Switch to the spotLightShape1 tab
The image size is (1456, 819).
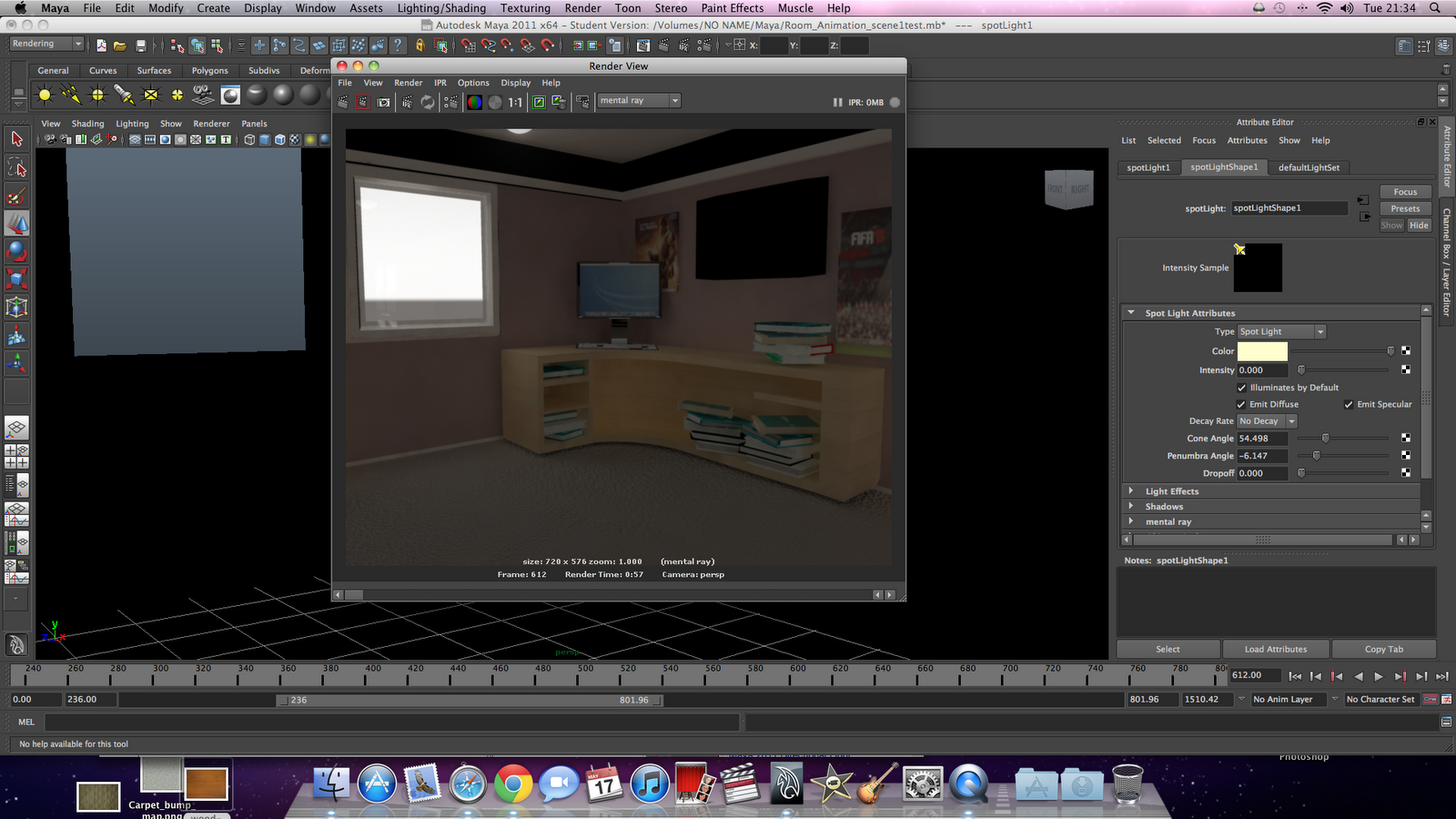pyautogui.click(x=1224, y=167)
